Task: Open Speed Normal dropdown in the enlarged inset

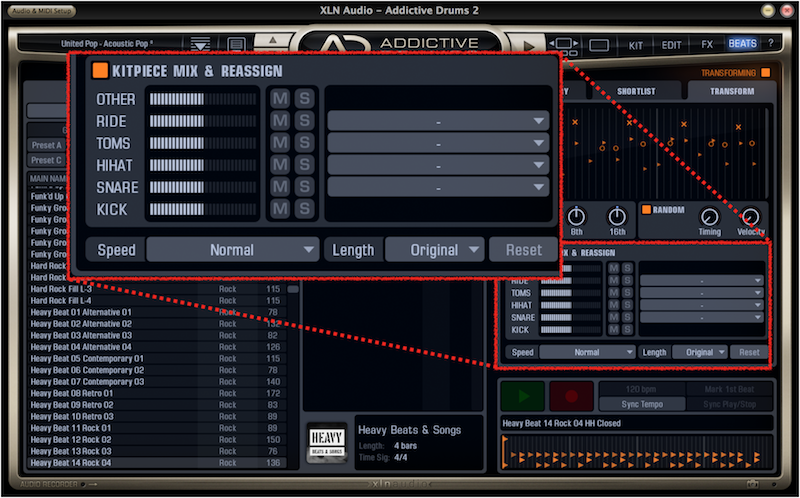Action: tap(233, 250)
